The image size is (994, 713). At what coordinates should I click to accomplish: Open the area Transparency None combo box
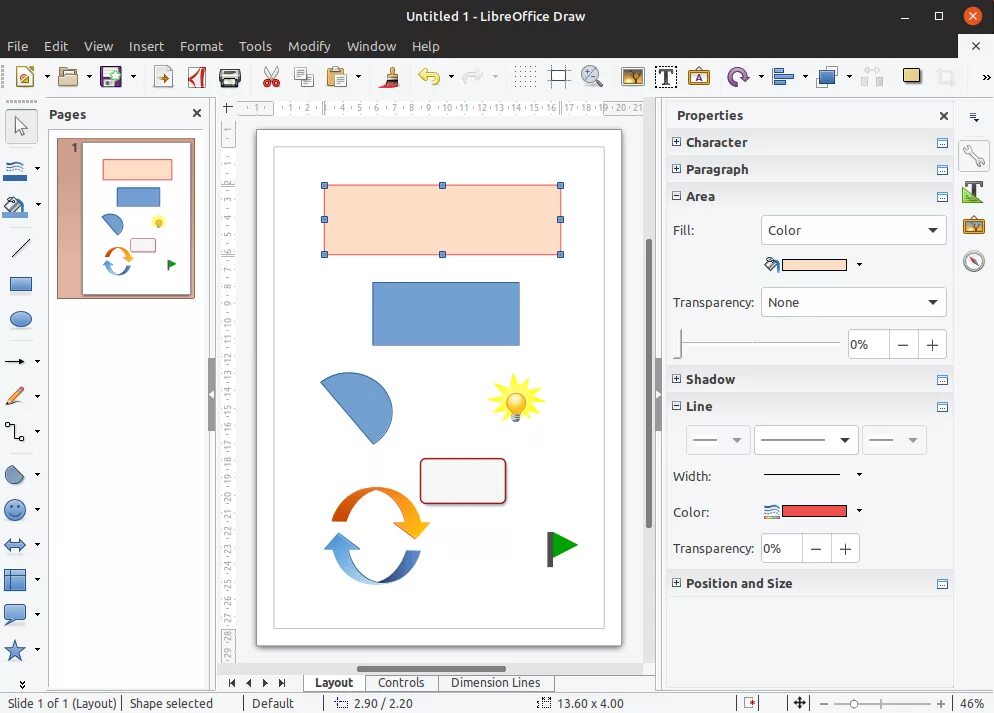(x=853, y=302)
